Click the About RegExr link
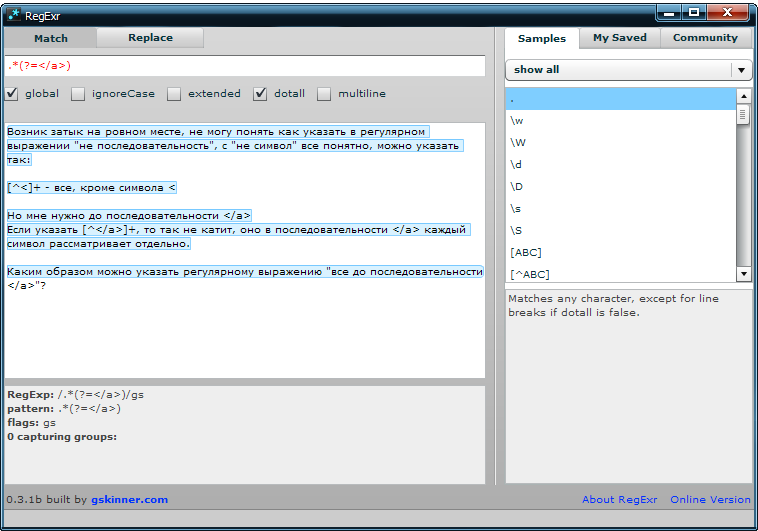 point(618,499)
